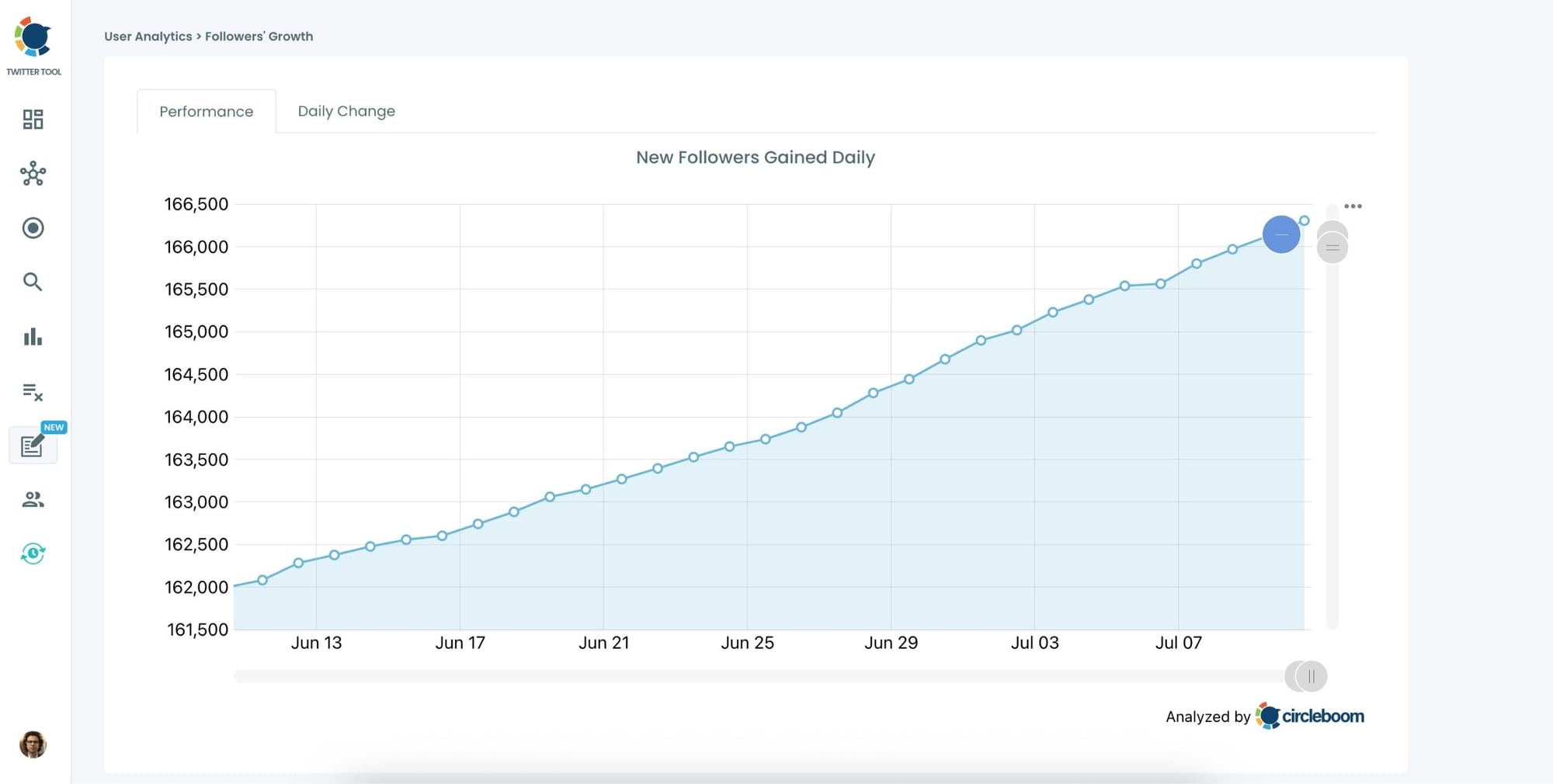1553x784 pixels.
Task: Open the search tool in sidebar
Action: pos(33,282)
